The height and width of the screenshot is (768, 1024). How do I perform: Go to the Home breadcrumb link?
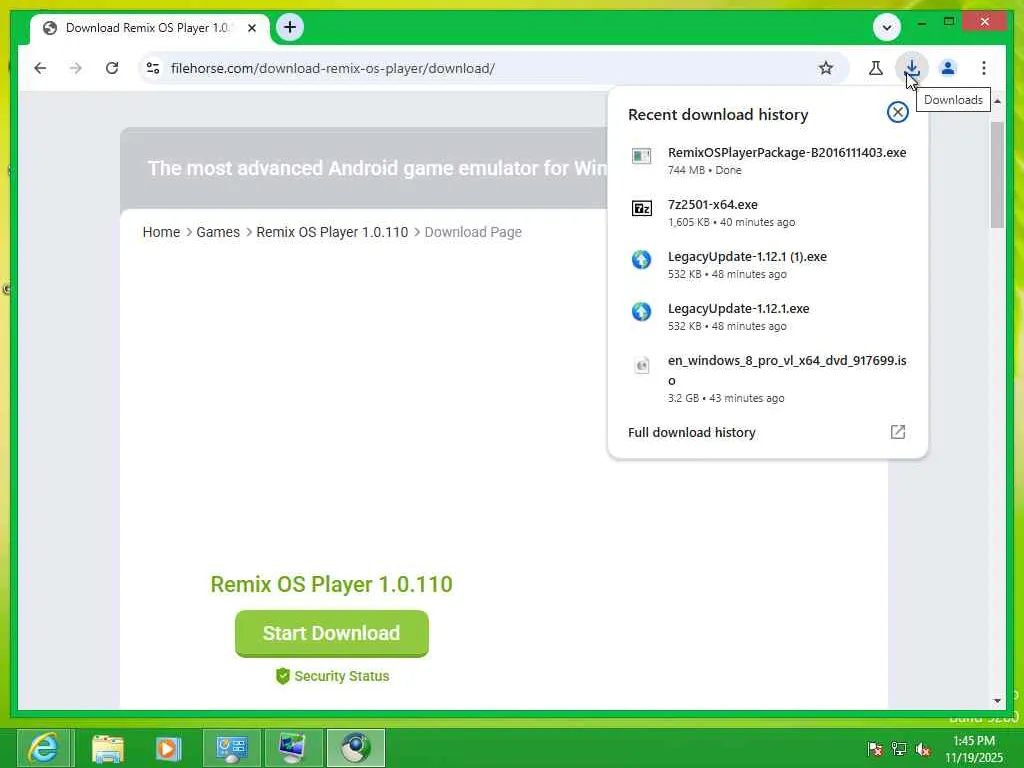pyautogui.click(x=161, y=232)
